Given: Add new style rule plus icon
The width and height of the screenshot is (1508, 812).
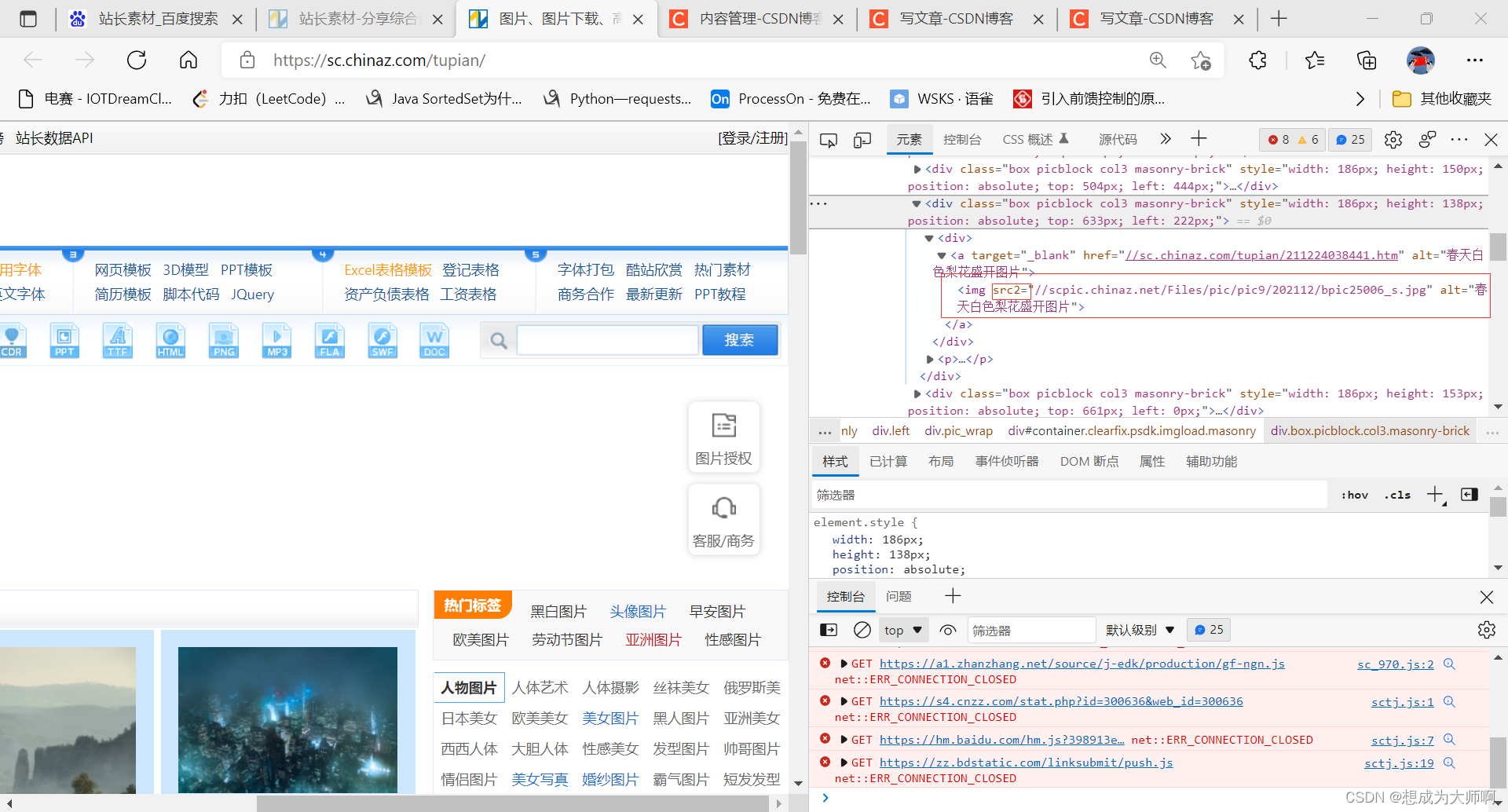Looking at the screenshot, I should point(1435,495).
